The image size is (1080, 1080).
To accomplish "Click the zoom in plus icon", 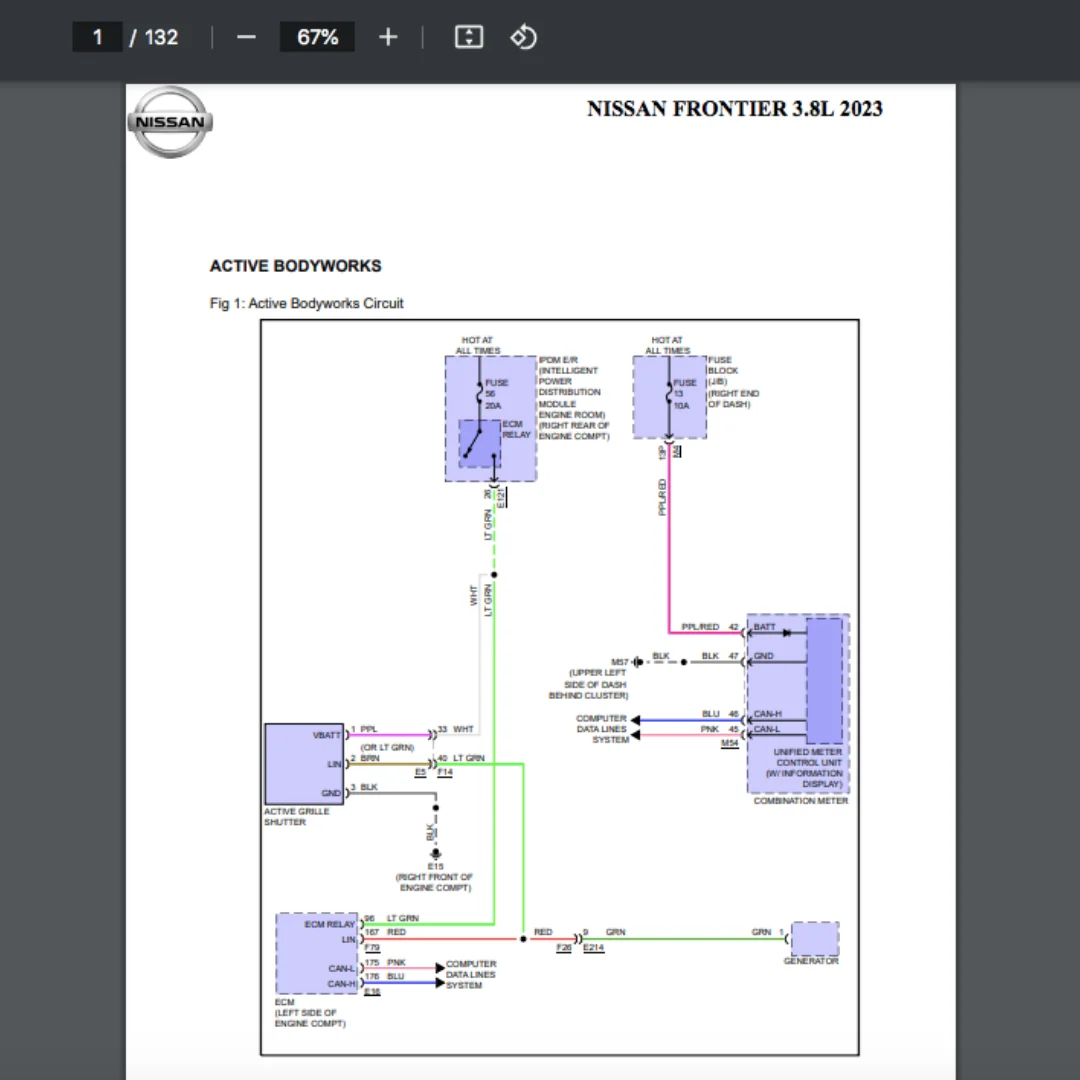I will [388, 37].
